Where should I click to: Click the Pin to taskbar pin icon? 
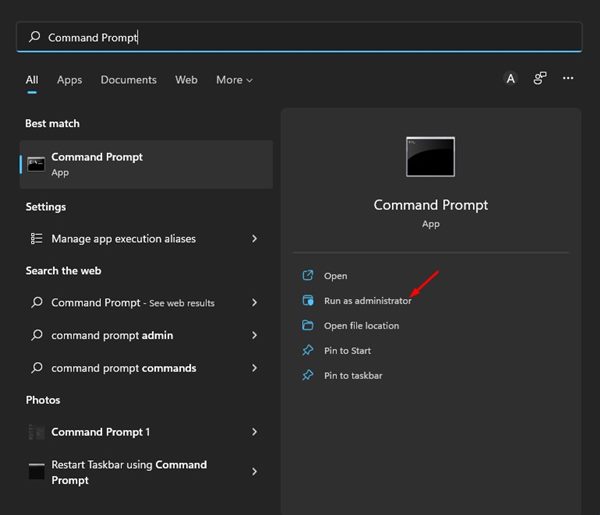point(308,376)
